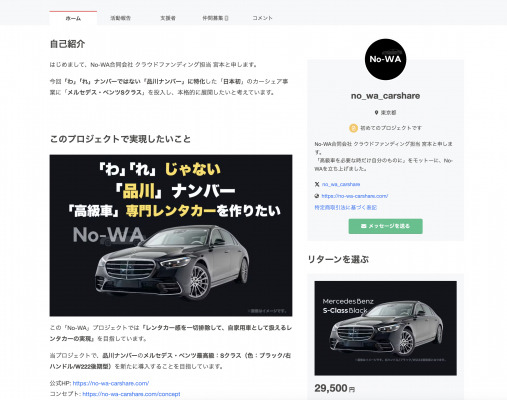Open the 公式HP no-wa-carshare.com link
507x400 pixels.
111,383
